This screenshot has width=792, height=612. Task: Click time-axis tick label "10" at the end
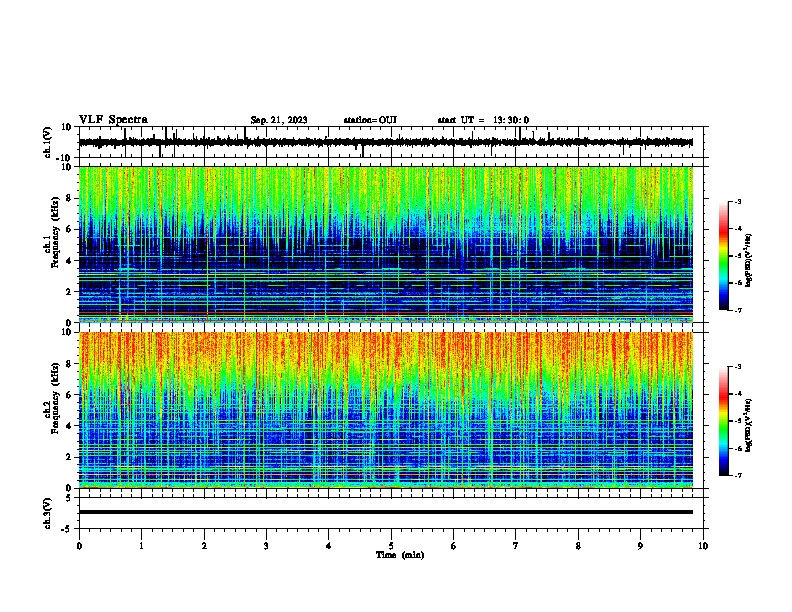coord(703,546)
